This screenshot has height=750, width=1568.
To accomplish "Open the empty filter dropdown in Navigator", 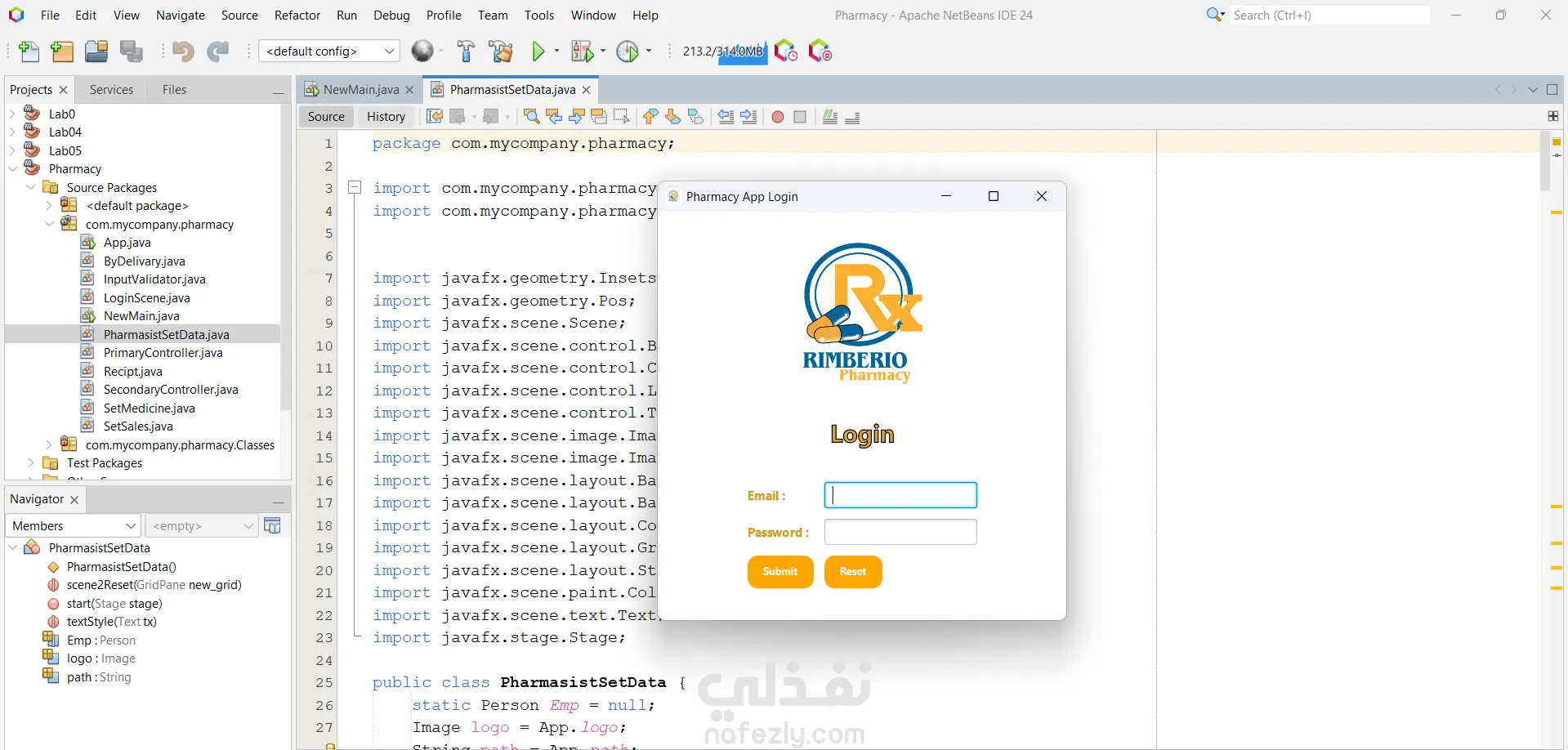I will tap(202, 525).
